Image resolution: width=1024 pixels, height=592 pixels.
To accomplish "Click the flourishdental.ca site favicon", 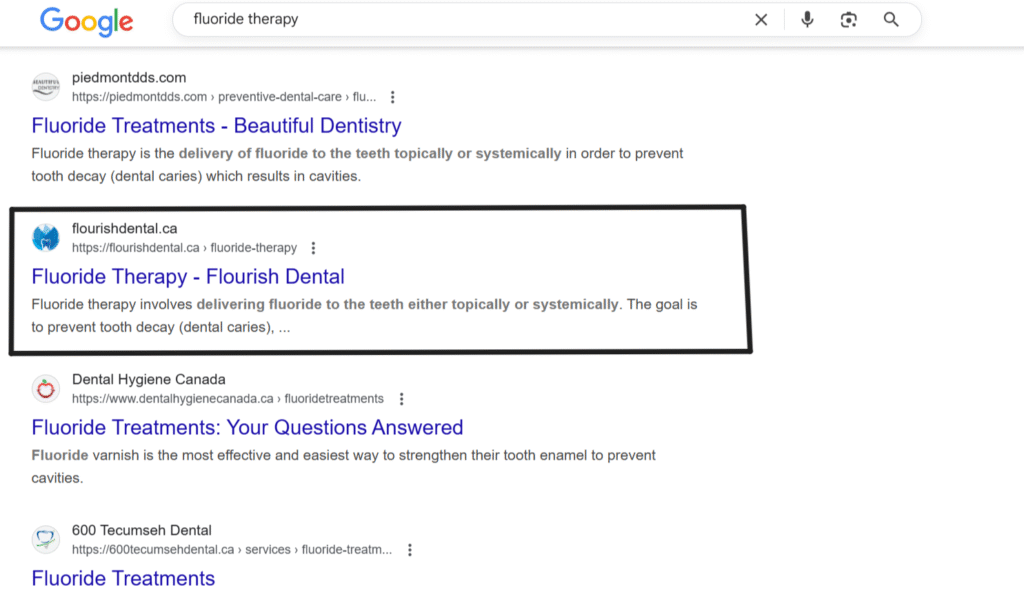I will (46, 238).
